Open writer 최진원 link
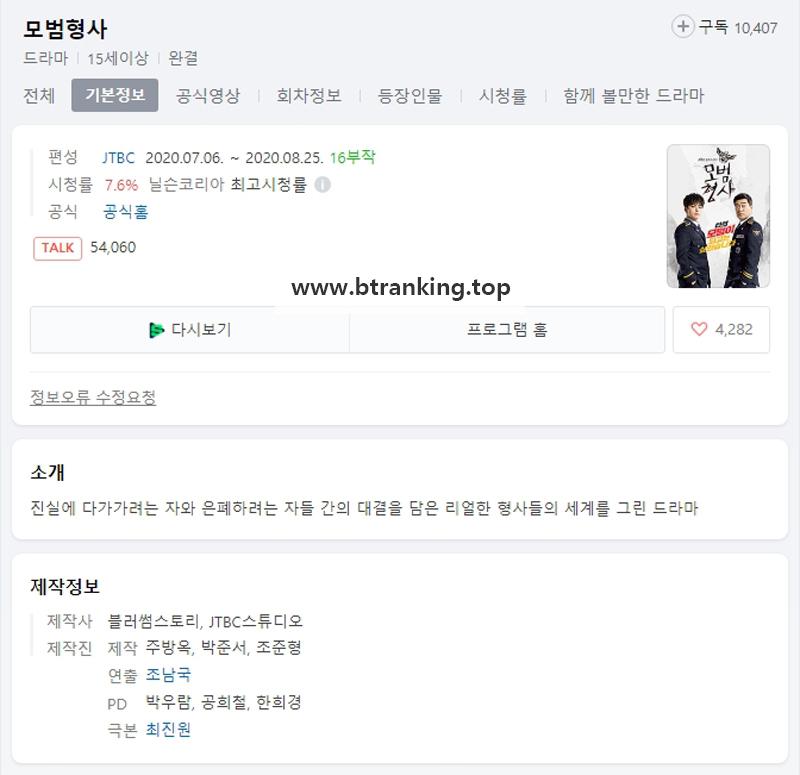 [168, 729]
